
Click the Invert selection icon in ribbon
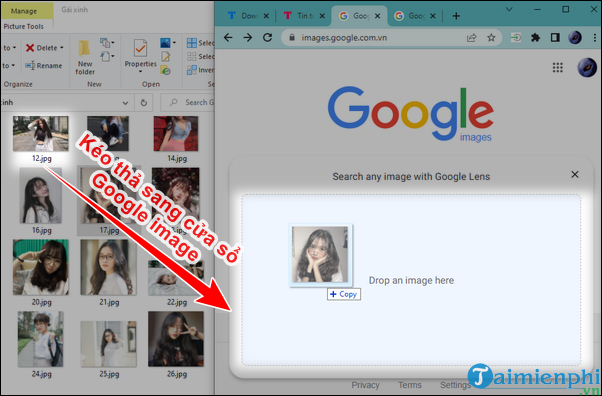point(192,70)
